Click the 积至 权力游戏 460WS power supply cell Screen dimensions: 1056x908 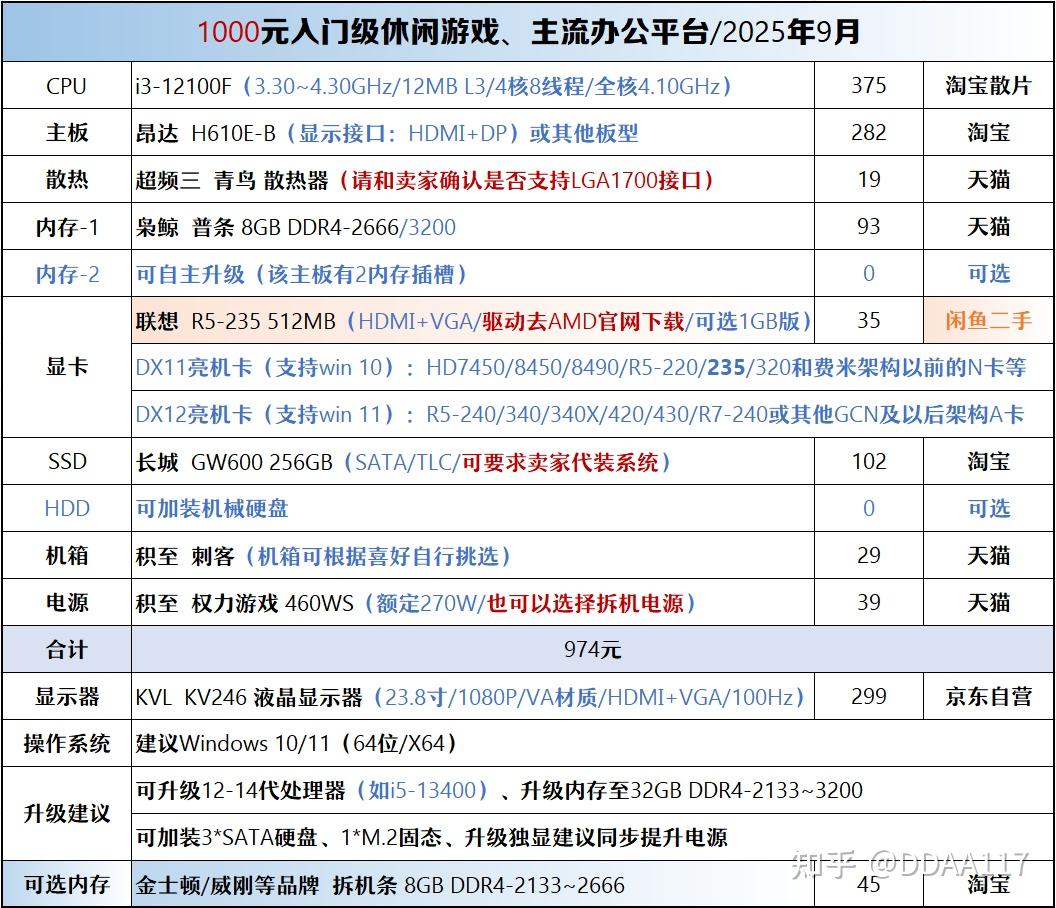coord(473,603)
